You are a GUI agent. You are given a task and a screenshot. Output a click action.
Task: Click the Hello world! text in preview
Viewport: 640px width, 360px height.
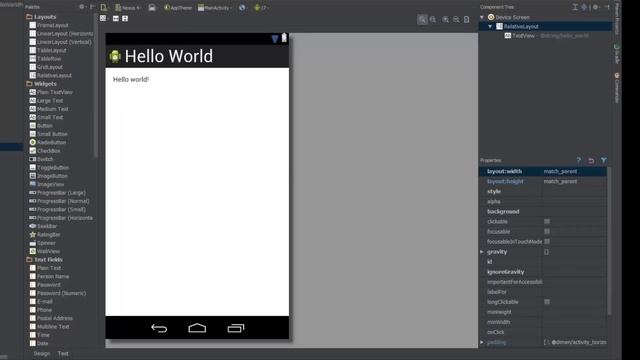pos(131,80)
